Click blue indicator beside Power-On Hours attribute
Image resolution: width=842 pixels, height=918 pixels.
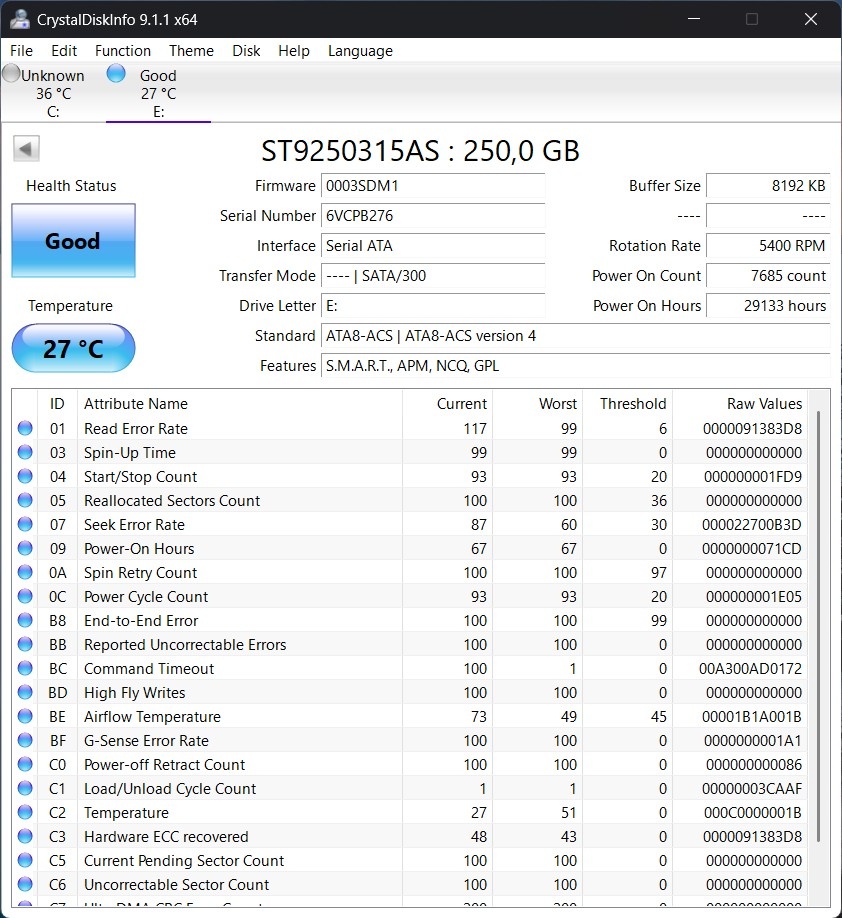coord(25,548)
